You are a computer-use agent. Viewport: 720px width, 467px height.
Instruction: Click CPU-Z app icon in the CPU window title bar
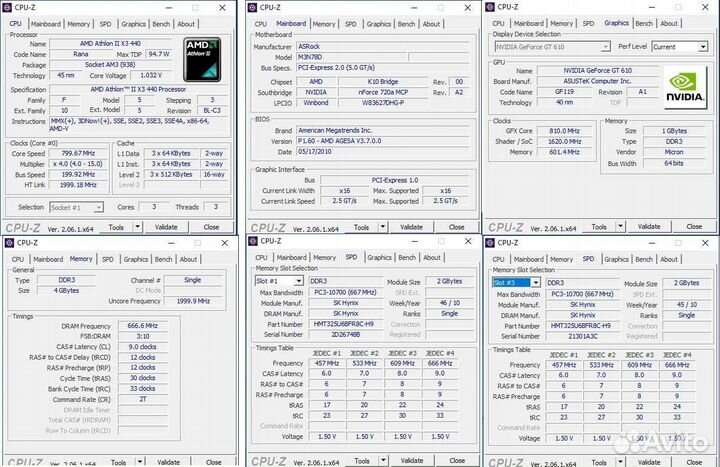click(x=7, y=7)
